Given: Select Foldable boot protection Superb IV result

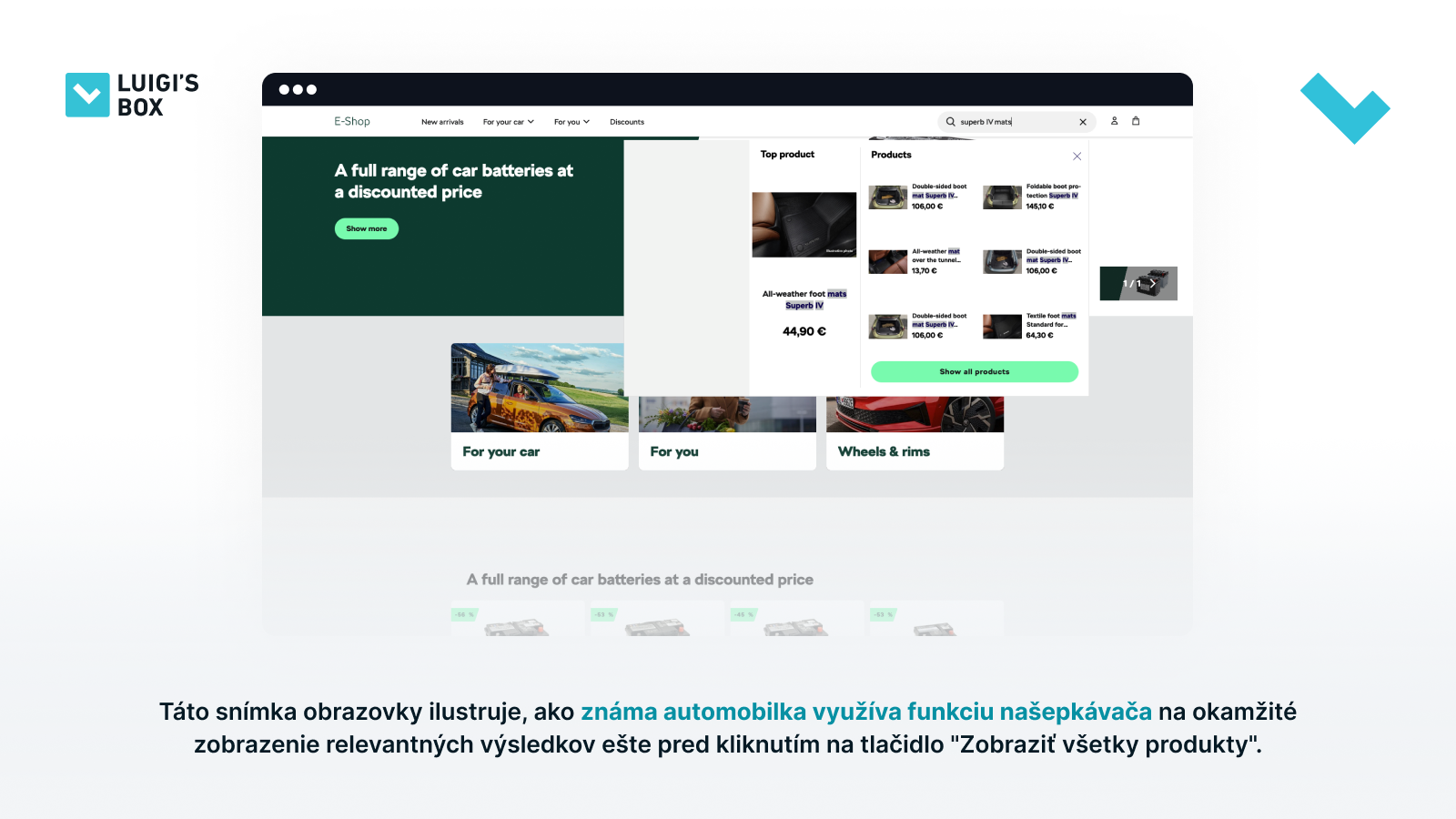Looking at the screenshot, I should click(1053, 191).
